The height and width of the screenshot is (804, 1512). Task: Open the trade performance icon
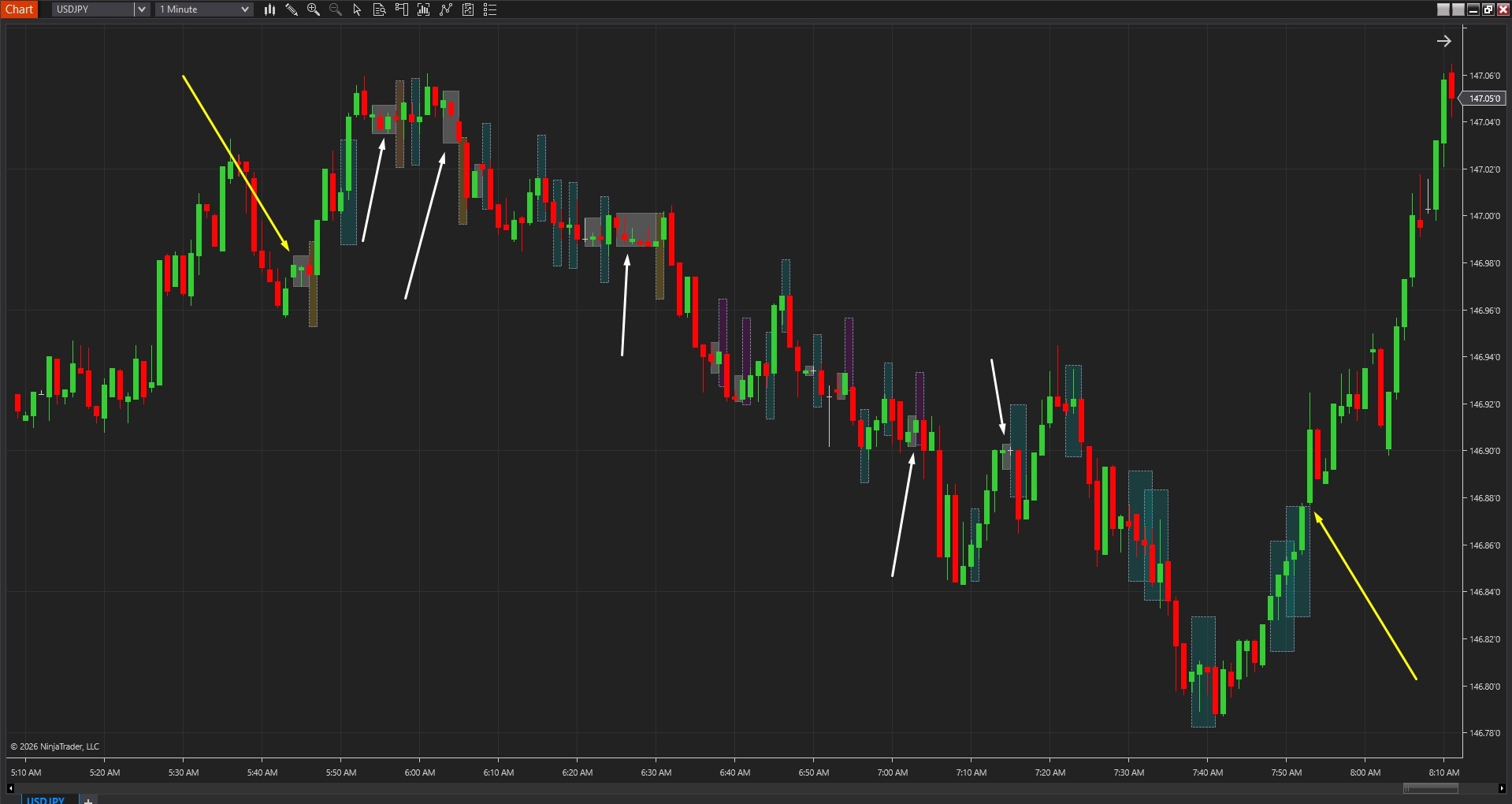pyautogui.click(x=468, y=9)
